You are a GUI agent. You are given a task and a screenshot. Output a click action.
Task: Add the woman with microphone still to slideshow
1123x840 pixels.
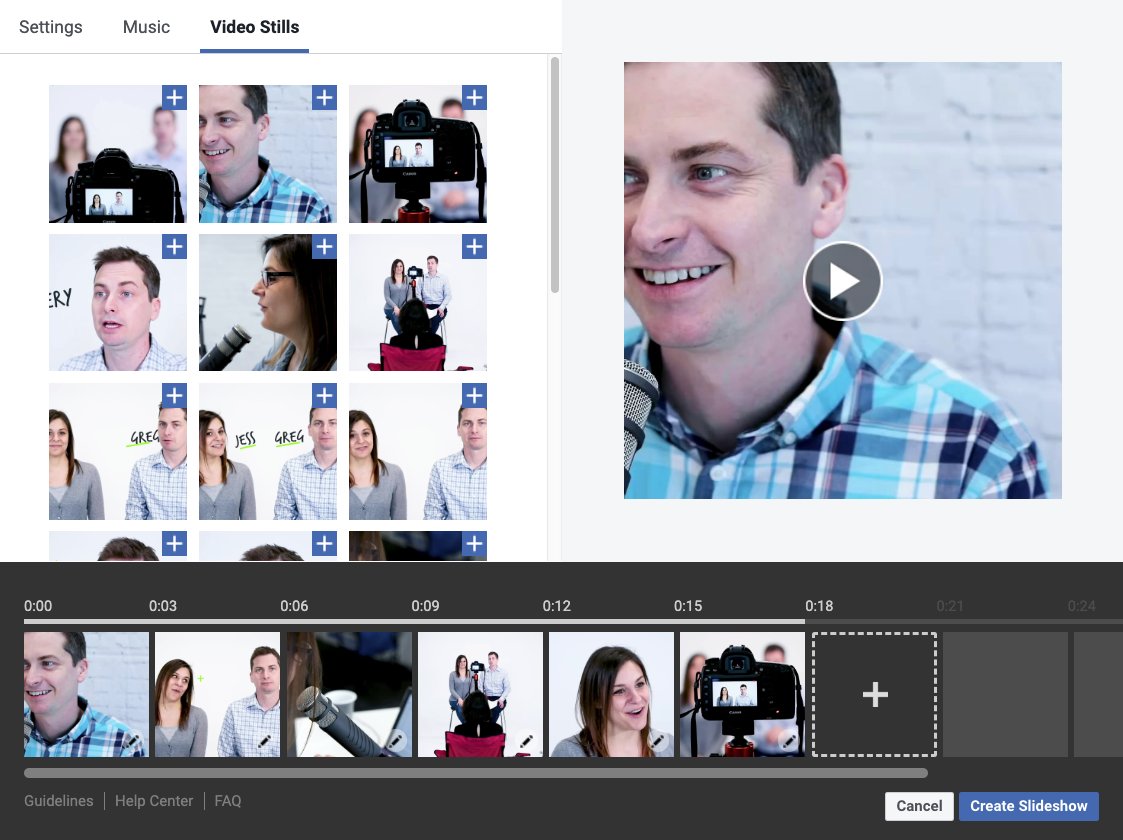[x=324, y=247]
